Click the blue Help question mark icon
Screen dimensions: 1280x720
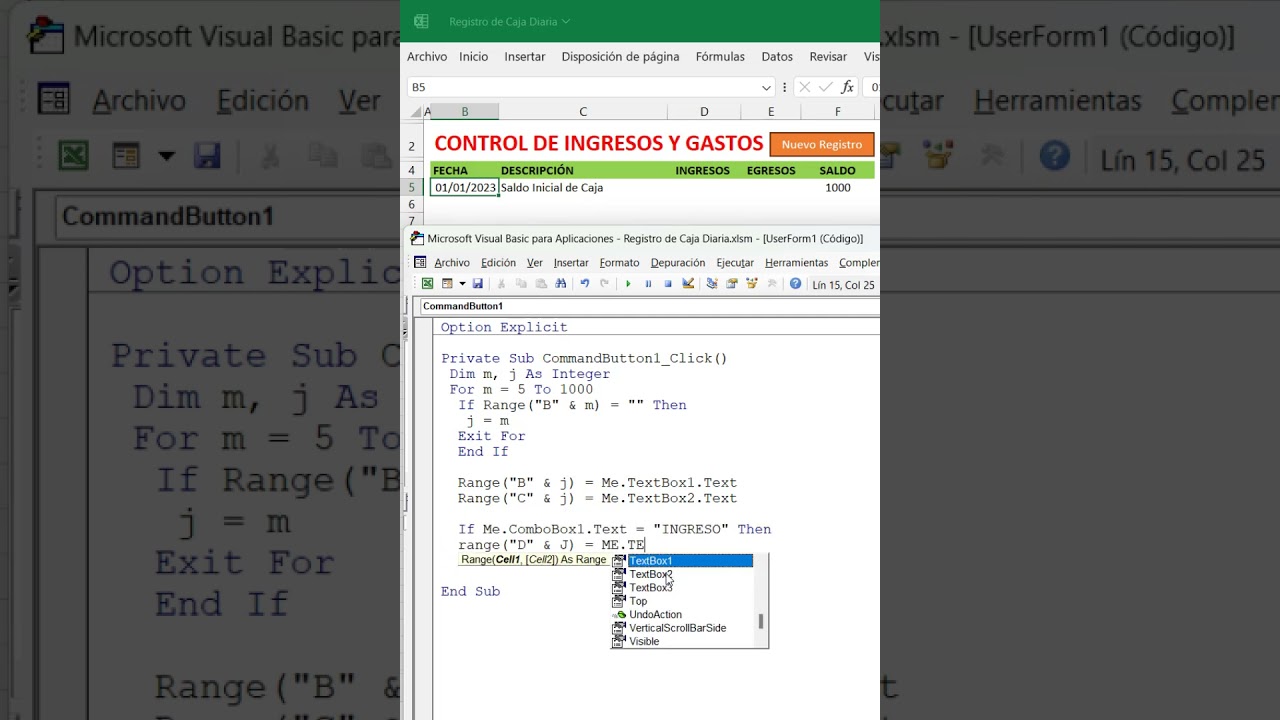[795, 284]
